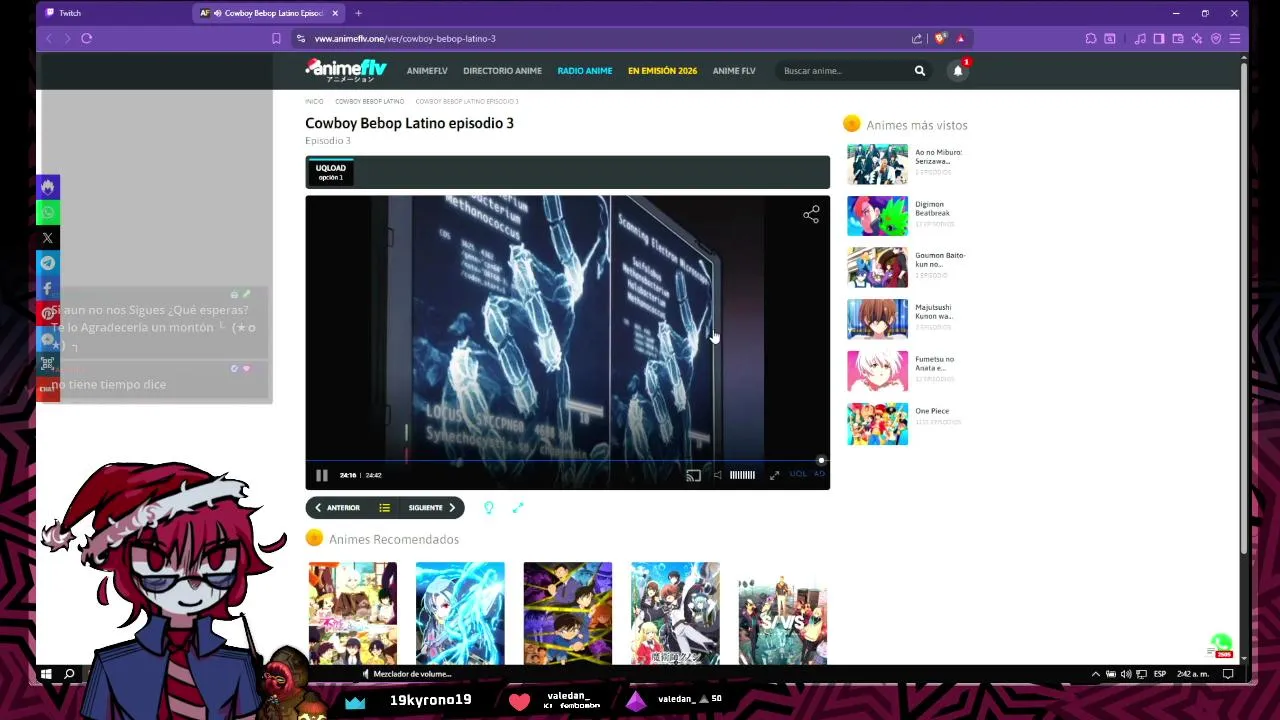Click the flame icon atop the share sidebar
The image size is (1280, 720).
point(48,187)
